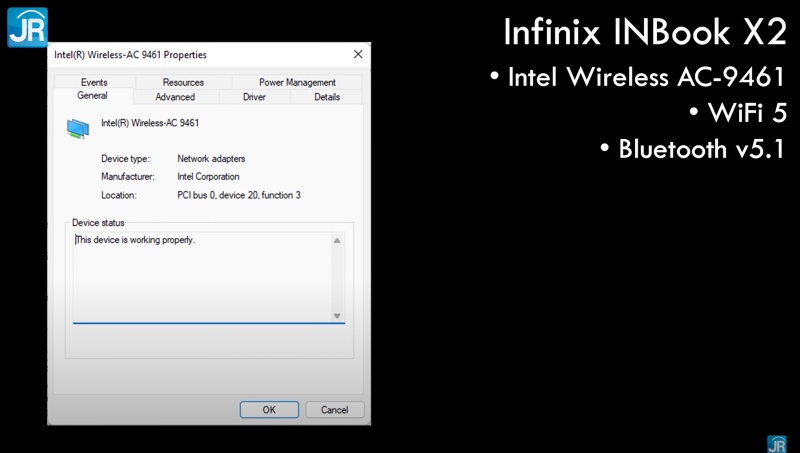Click the device status scroll up arrow
The width and height of the screenshot is (800, 453).
tap(337, 241)
